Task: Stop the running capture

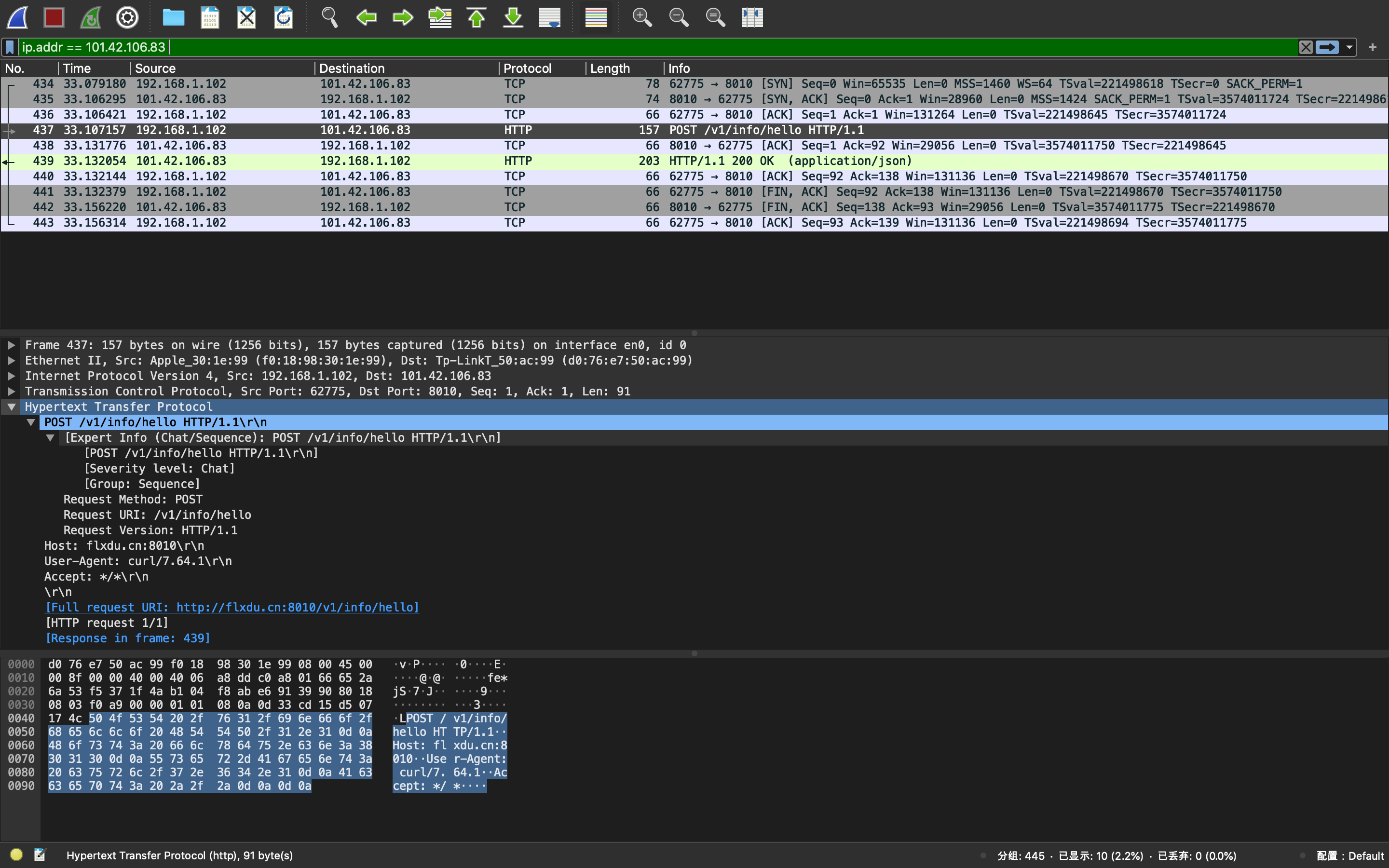Action: click(x=54, y=17)
